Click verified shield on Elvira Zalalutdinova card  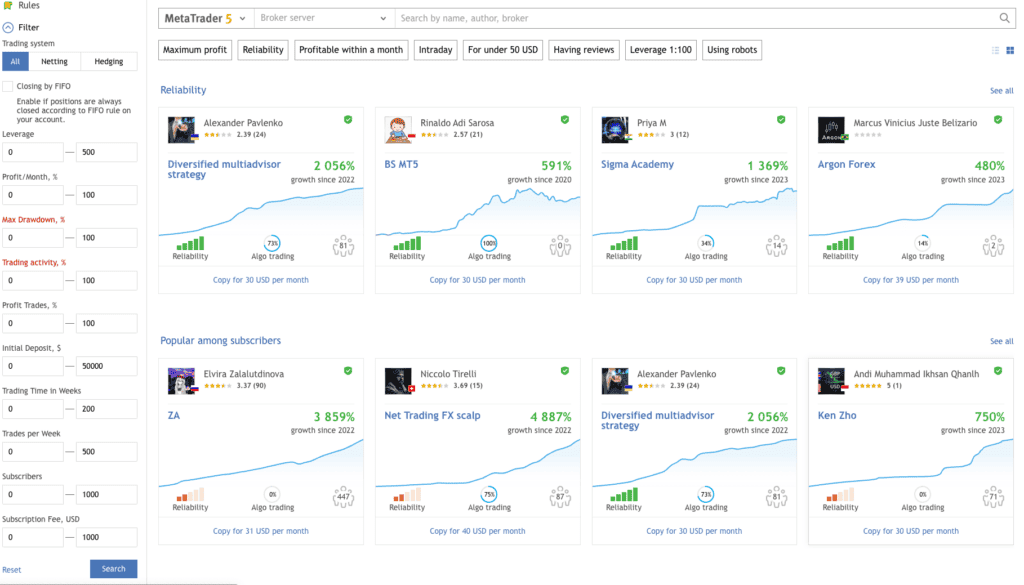348,371
